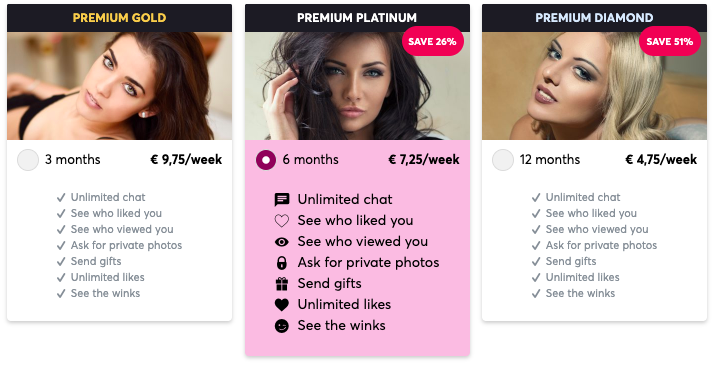Click the checkmark beside Unlimited chat in Gold plan
The image size is (718, 365).
coord(61,197)
